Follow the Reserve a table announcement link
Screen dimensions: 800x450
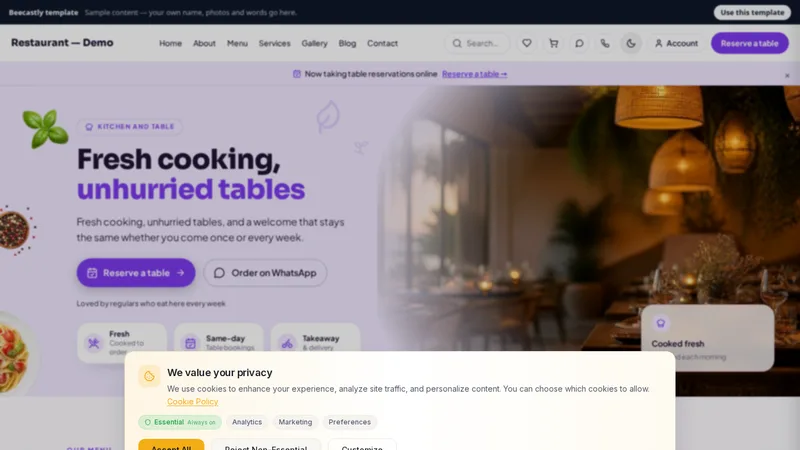[474, 74]
